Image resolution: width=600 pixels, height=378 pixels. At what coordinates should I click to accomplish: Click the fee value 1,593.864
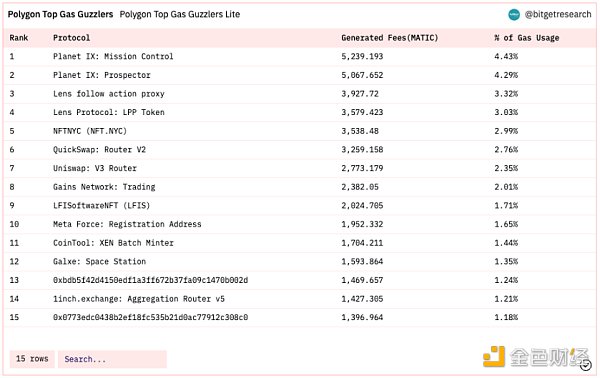tap(362, 262)
